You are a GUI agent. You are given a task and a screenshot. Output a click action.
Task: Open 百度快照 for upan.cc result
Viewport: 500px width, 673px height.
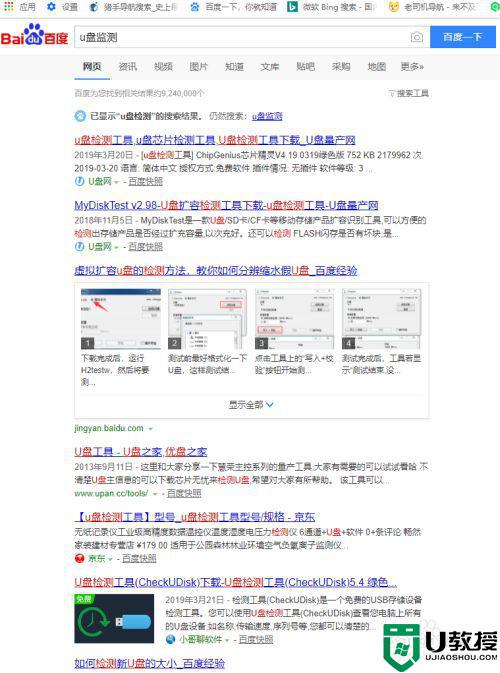click(x=184, y=494)
